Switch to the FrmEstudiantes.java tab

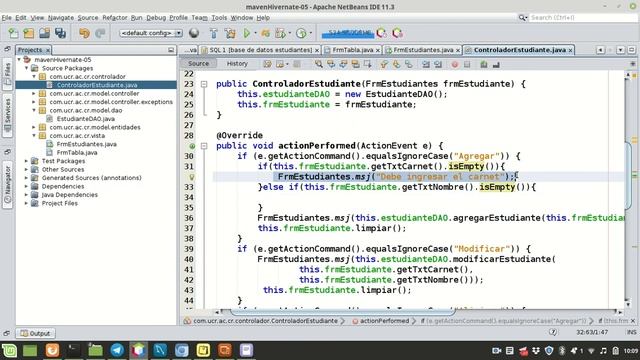click(423, 50)
